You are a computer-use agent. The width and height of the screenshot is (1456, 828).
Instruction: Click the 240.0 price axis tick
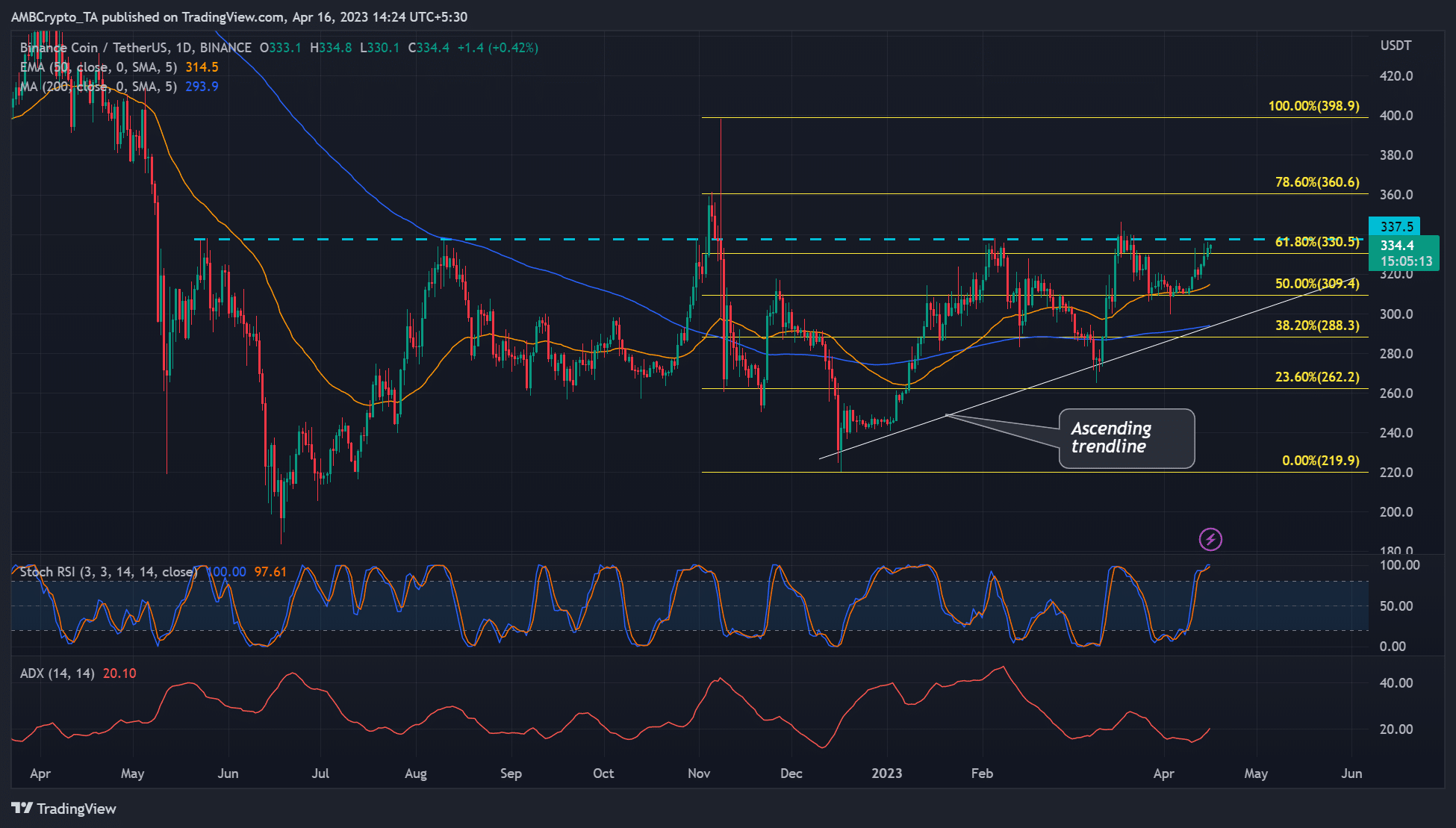point(1396,432)
